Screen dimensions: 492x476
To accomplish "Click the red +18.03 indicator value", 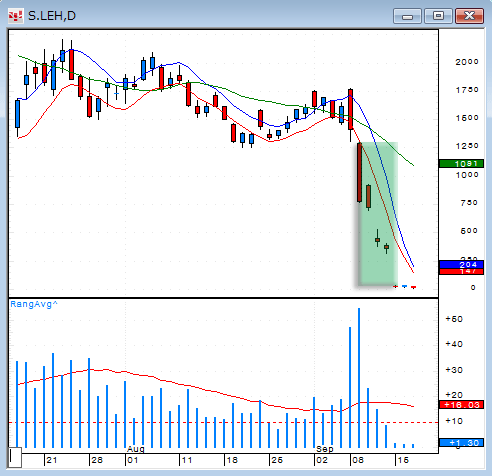I will point(461,405).
